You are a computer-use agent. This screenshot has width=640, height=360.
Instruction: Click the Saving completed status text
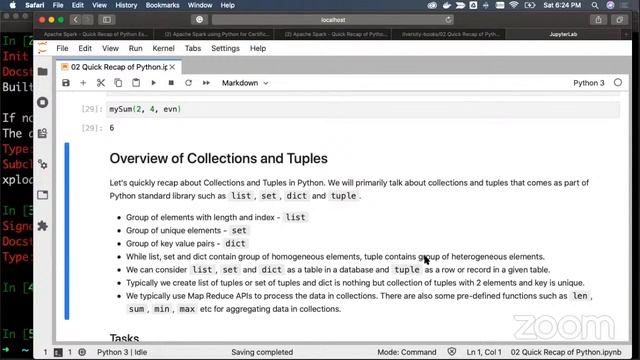coord(262,352)
